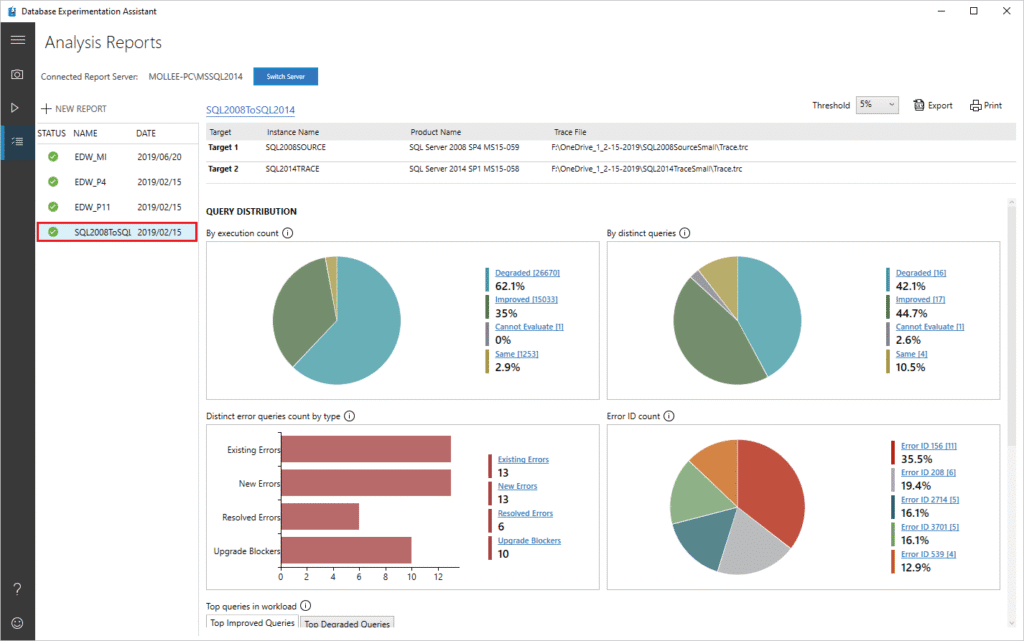
Task: Open the hamburger navigation menu
Action: pyautogui.click(x=17, y=40)
